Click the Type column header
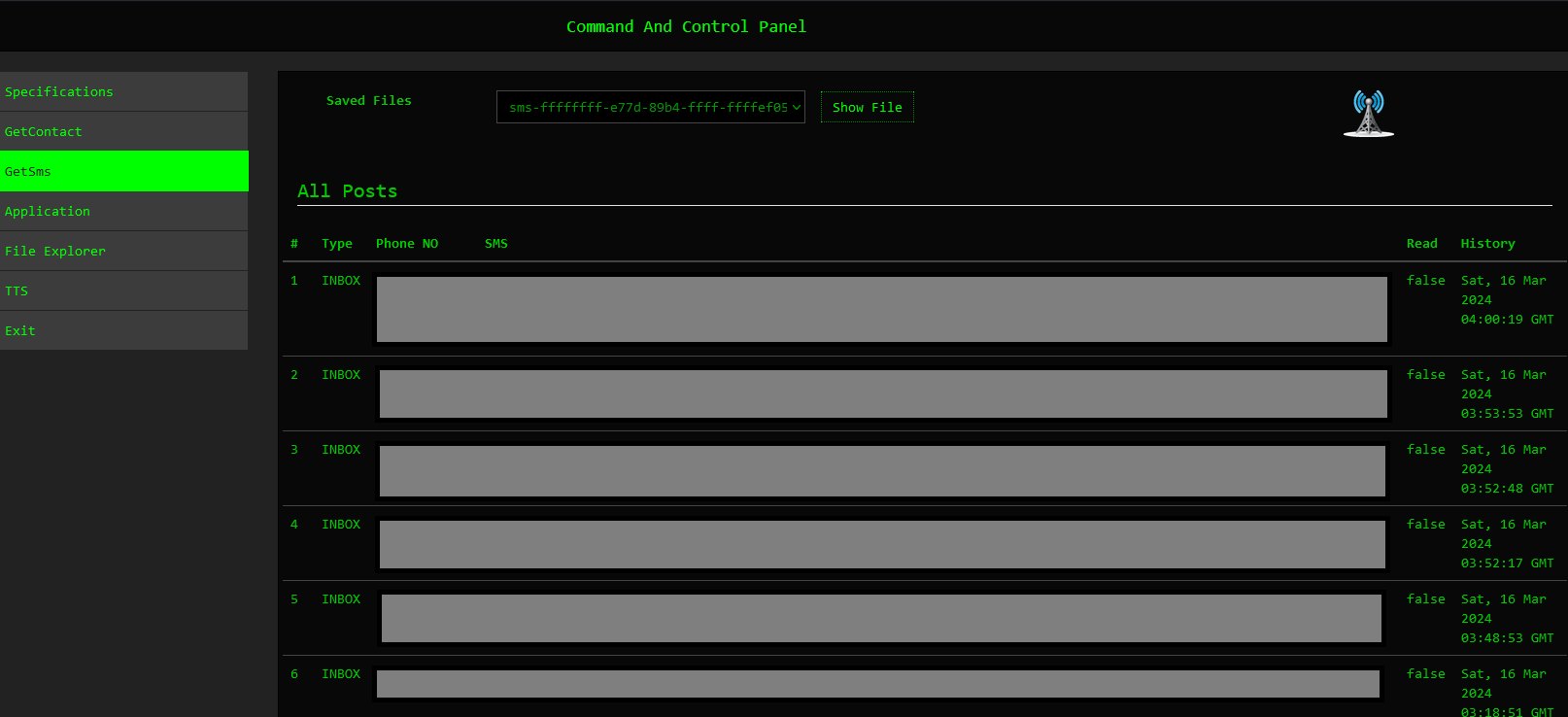 (x=337, y=244)
